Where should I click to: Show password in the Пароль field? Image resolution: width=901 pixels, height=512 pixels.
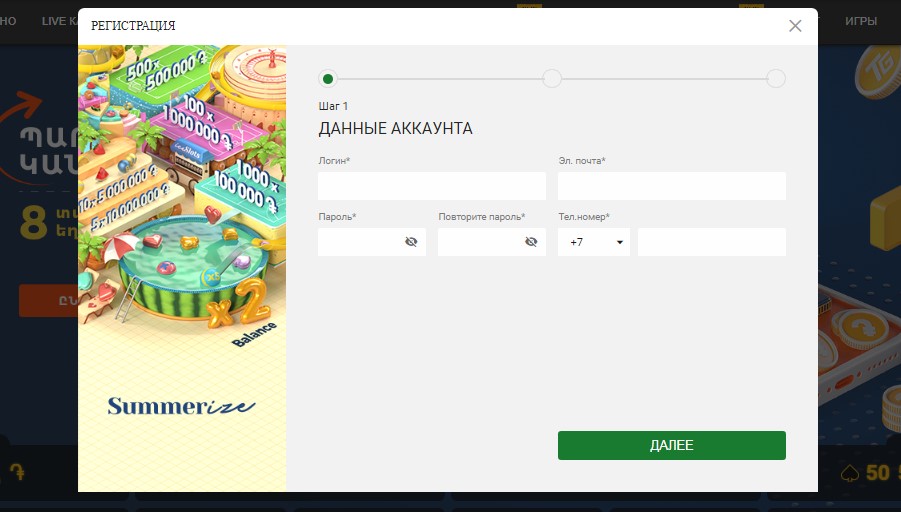coord(411,242)
